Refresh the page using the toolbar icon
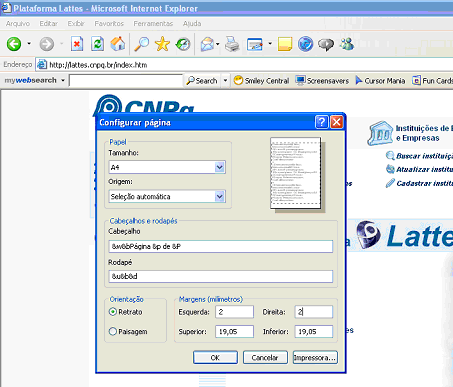This screenshot has width=453, height=387. pyautogui.click(x=97, y=44)
